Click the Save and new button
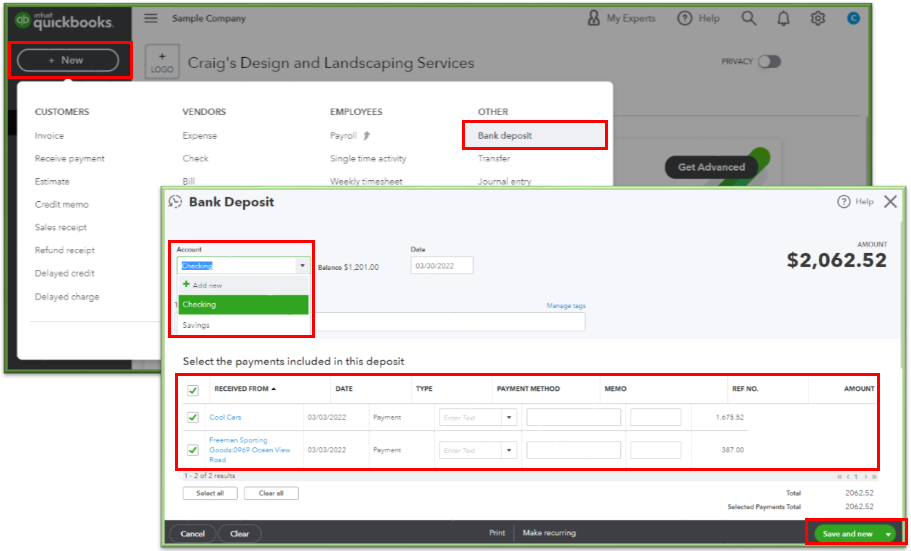Viewport: 911px width, 551px height. (848, 534)
